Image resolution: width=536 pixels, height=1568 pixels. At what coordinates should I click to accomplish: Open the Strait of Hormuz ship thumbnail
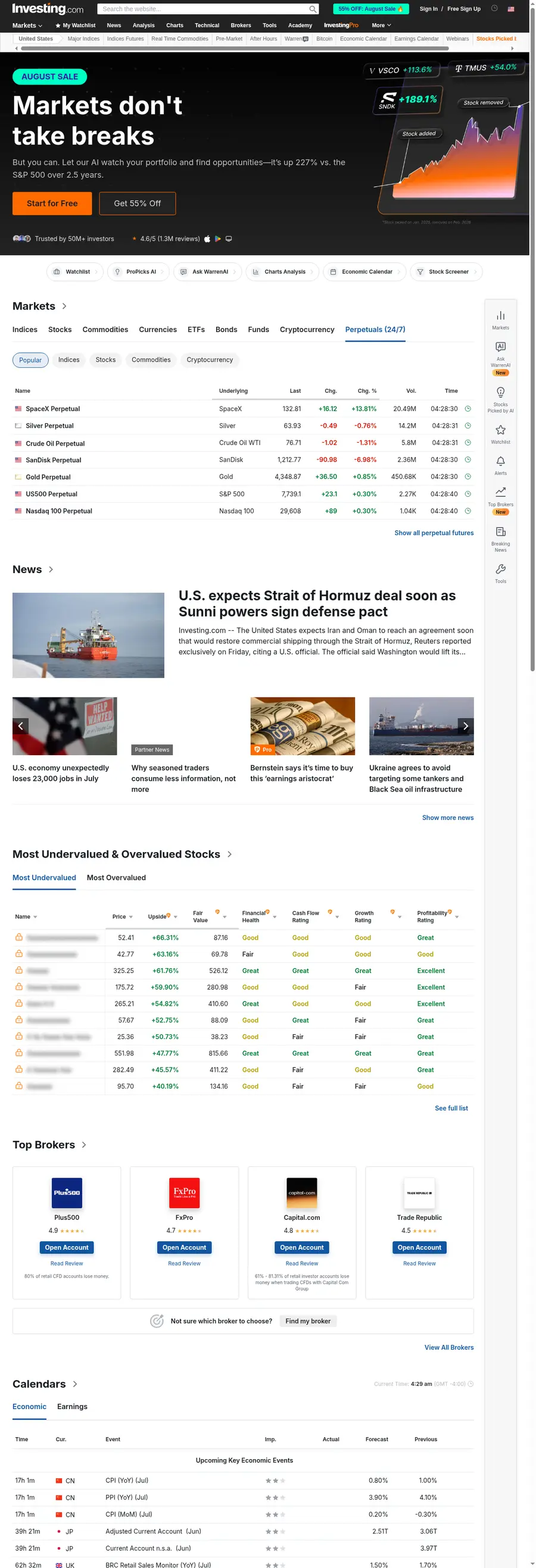[88, 635]
